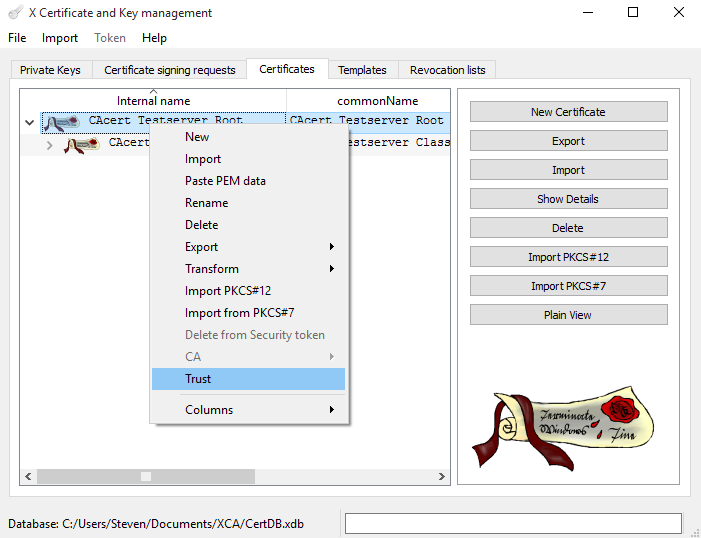The height and width of the screenshot is (538, 701).
Task: Open the Import menu in menu bar
Action: coord(60,38)
